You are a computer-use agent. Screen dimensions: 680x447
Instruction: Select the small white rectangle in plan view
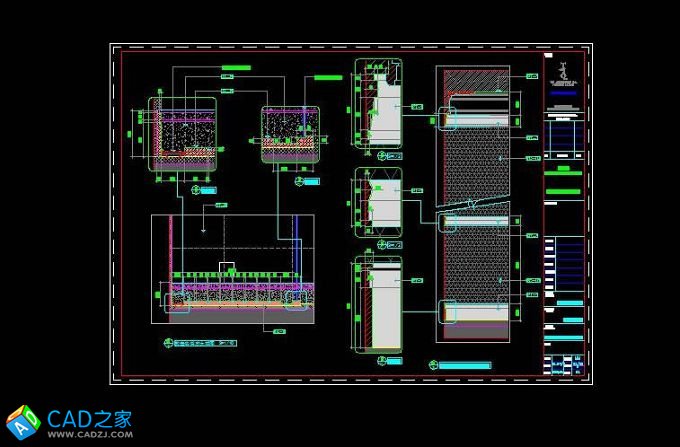[227, 267]
